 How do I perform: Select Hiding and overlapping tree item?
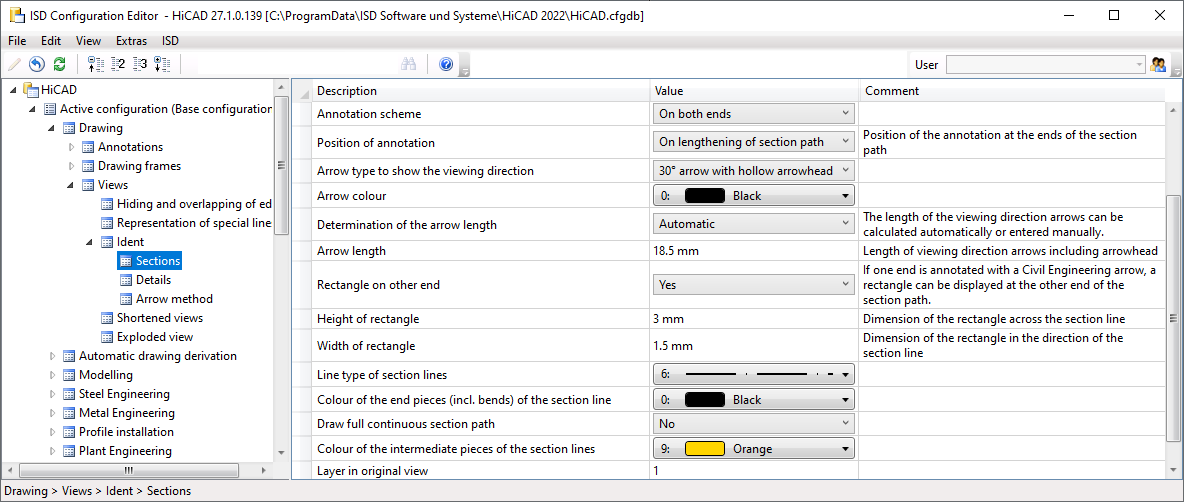[x=194, y=204]
